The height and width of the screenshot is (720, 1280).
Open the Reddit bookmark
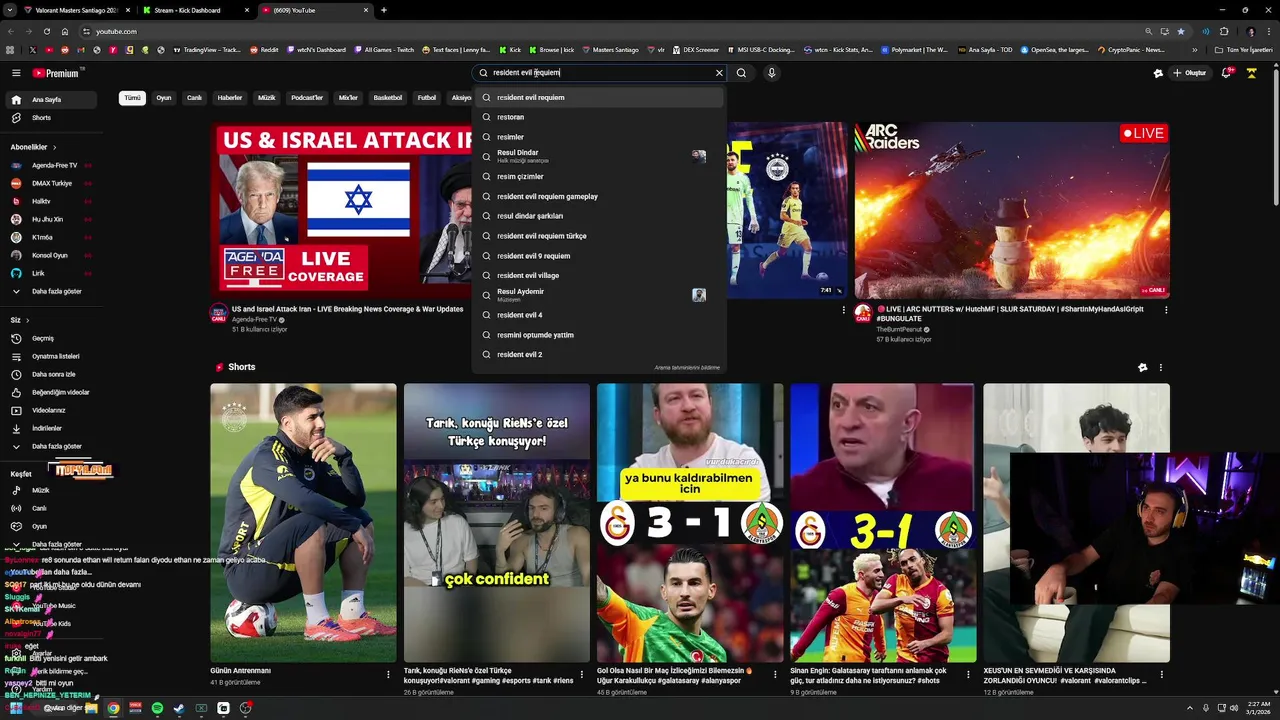click(x=264, y=49)
